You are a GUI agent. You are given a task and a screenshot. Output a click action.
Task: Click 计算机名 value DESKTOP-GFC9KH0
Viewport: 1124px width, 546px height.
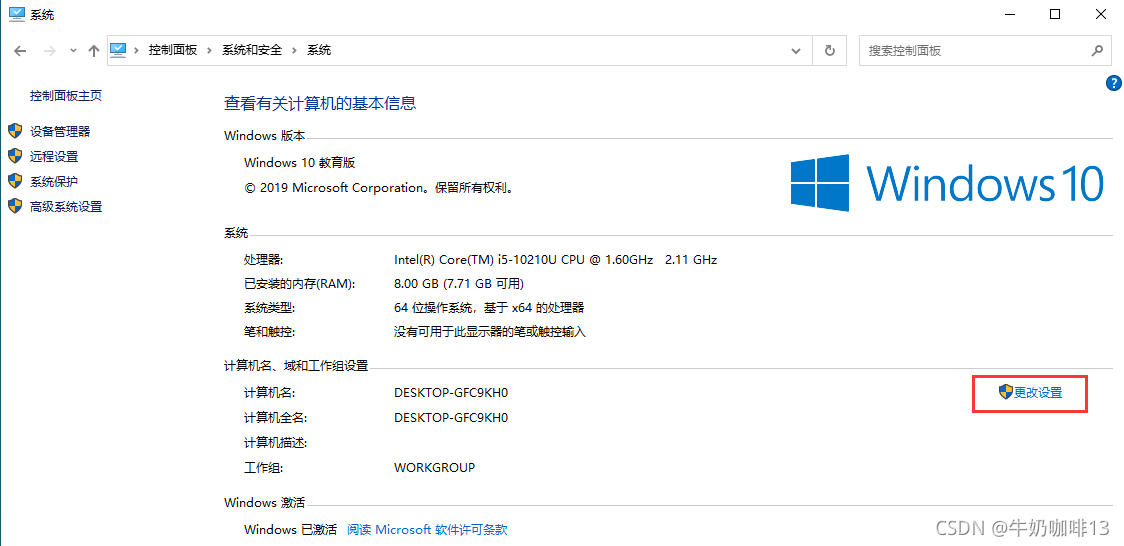[451, 393]
